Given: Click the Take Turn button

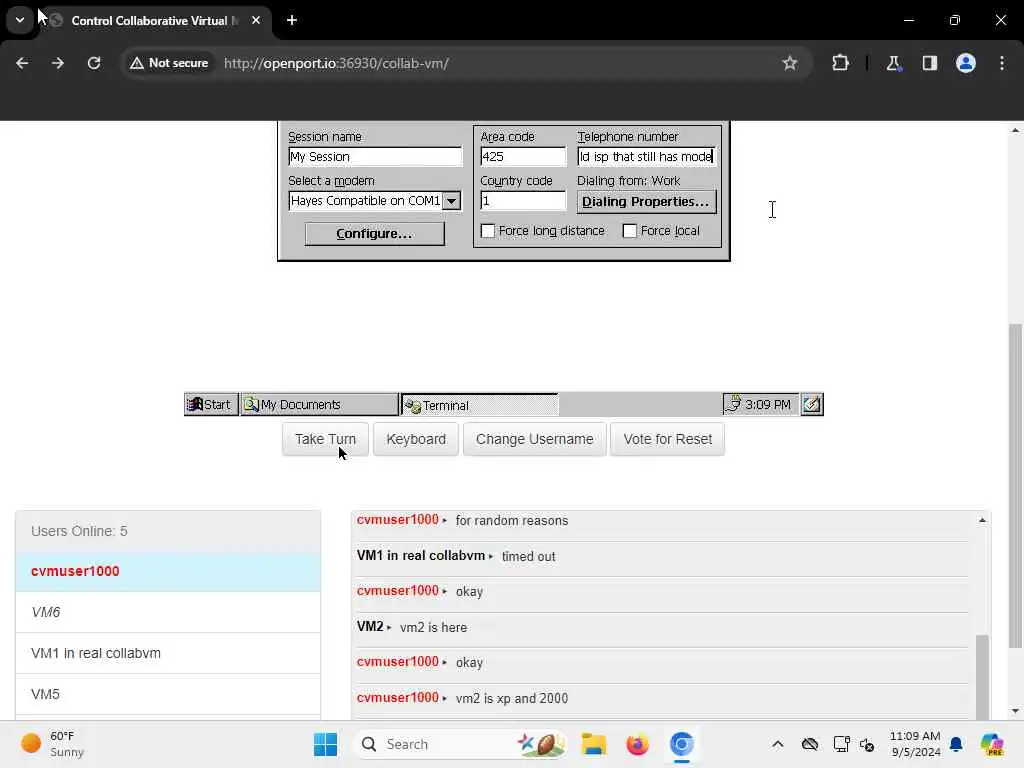Looking at the screenshot, I should pyautogui.click(x=325, y=440).
